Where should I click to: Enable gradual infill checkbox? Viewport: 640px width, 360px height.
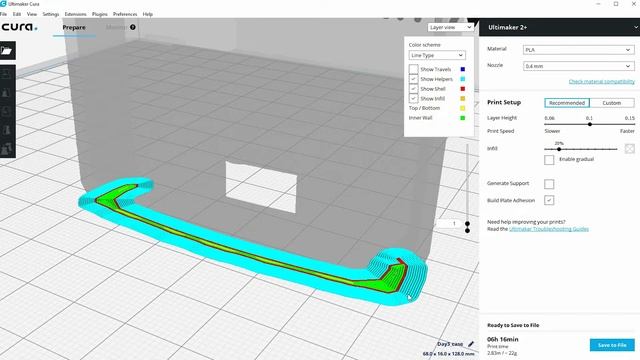(549, 160)
